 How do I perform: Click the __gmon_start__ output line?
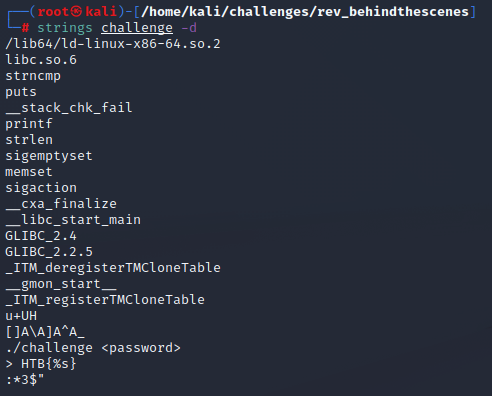[x=61, y=284]
